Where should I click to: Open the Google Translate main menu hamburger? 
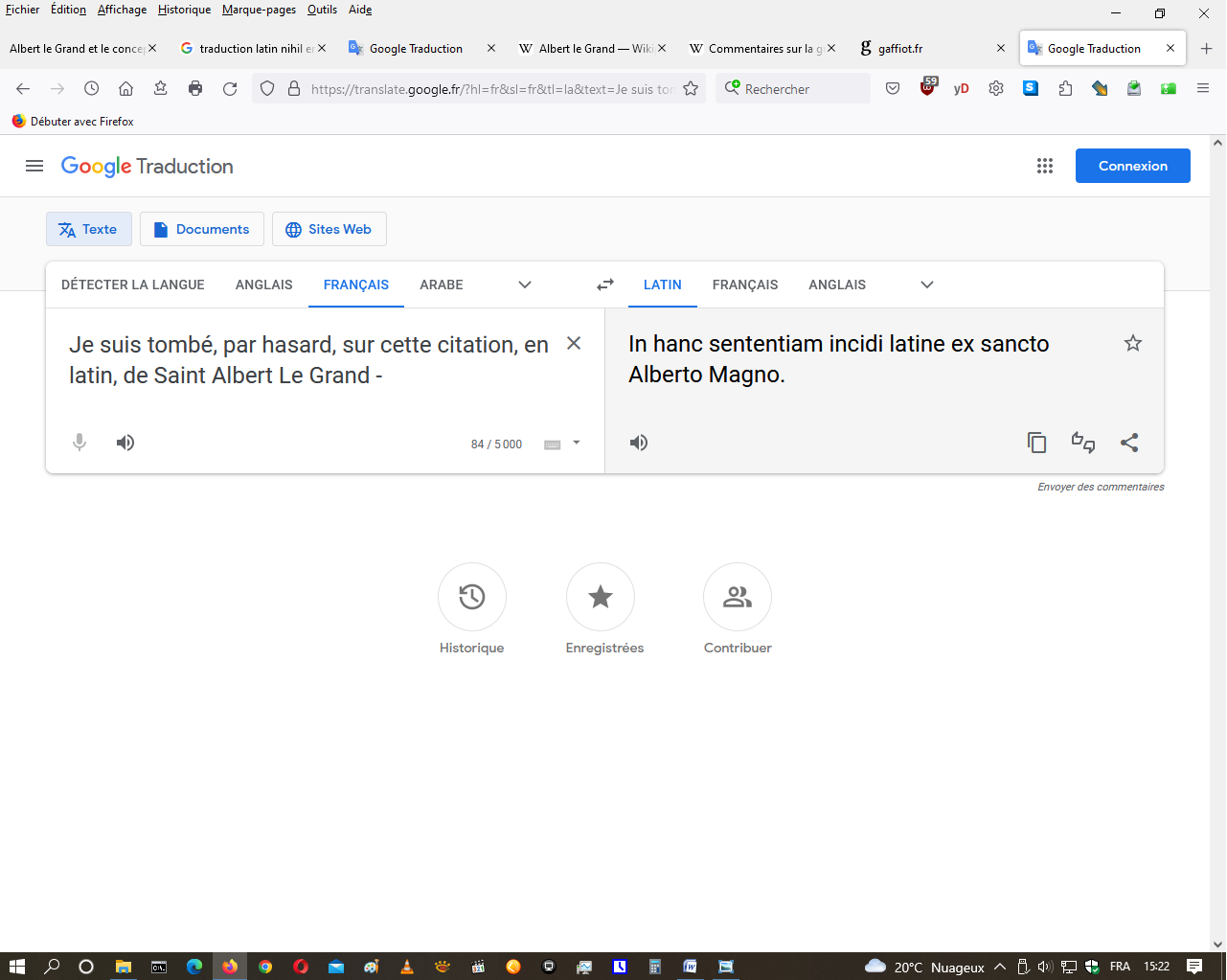pos(34,166)
